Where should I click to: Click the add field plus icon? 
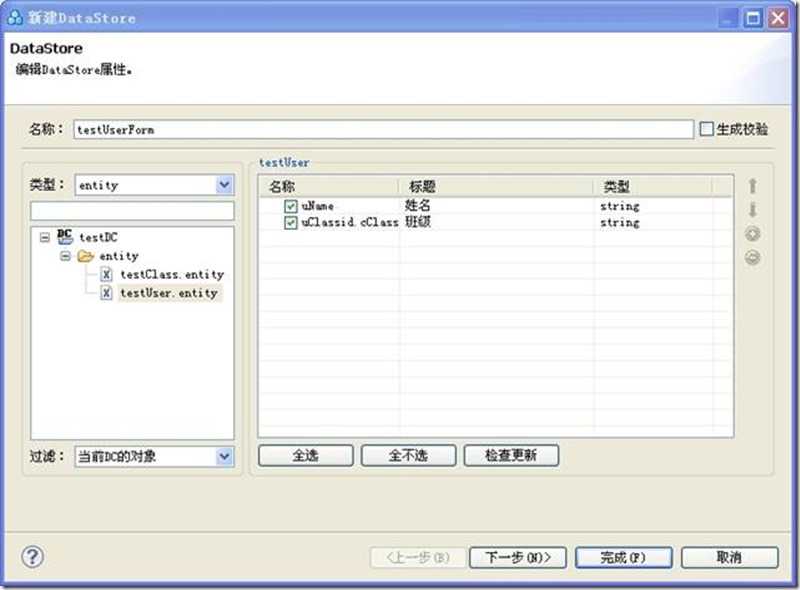click(x=753, y=234)
